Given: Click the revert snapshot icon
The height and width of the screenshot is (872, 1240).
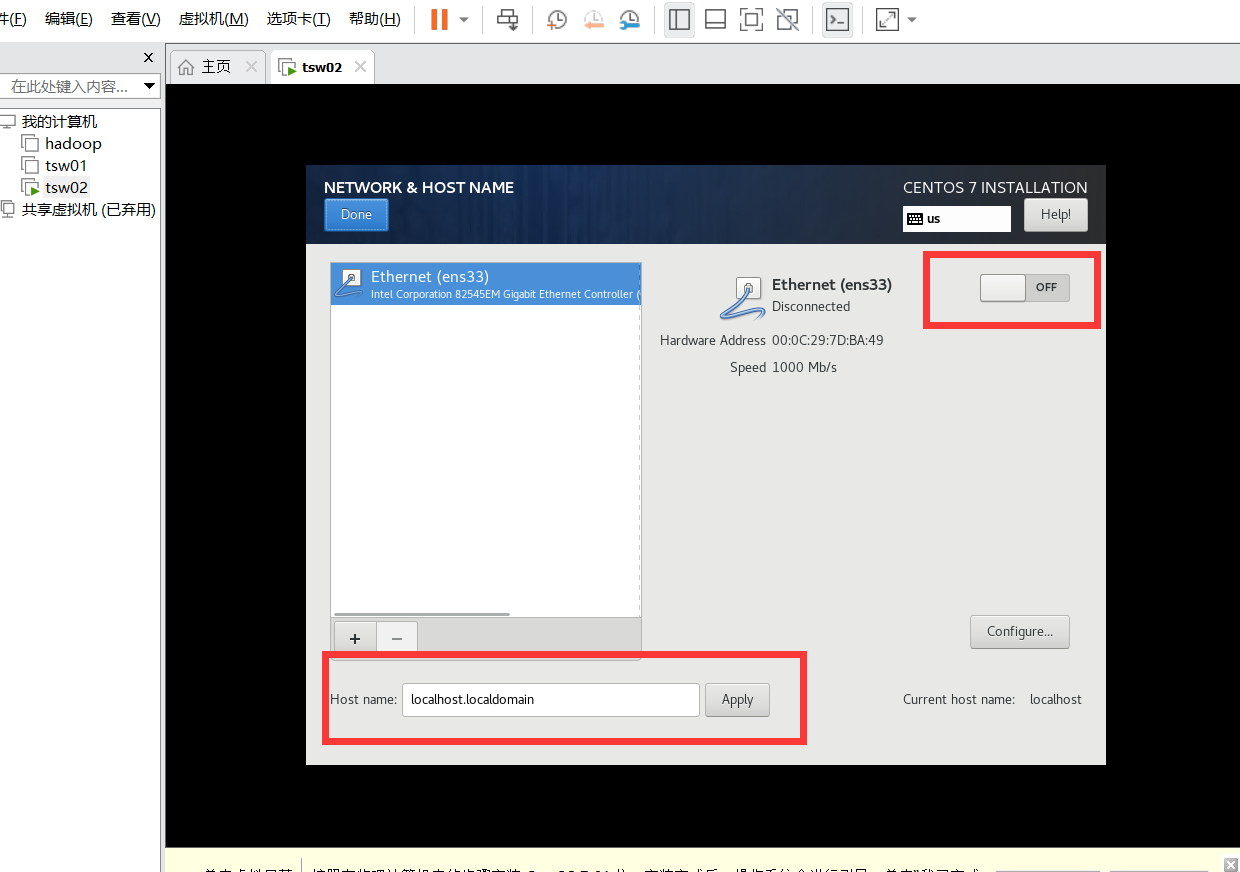Looking at the screenshot, I should 593,20.
